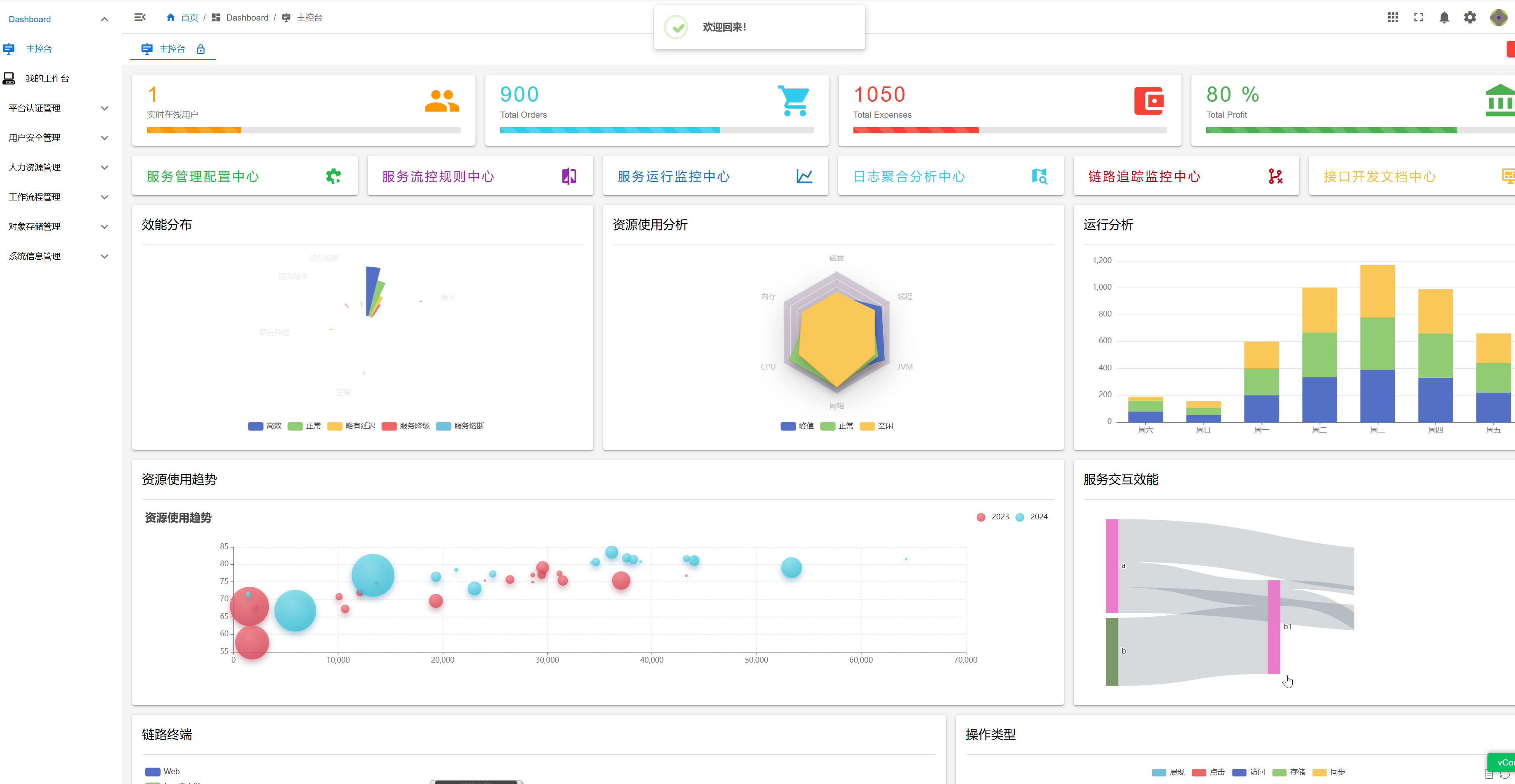Image resolution: width=1515 pixels, height=784 pixels.
Task: Open notifications bell
Action: point(1444,18)
